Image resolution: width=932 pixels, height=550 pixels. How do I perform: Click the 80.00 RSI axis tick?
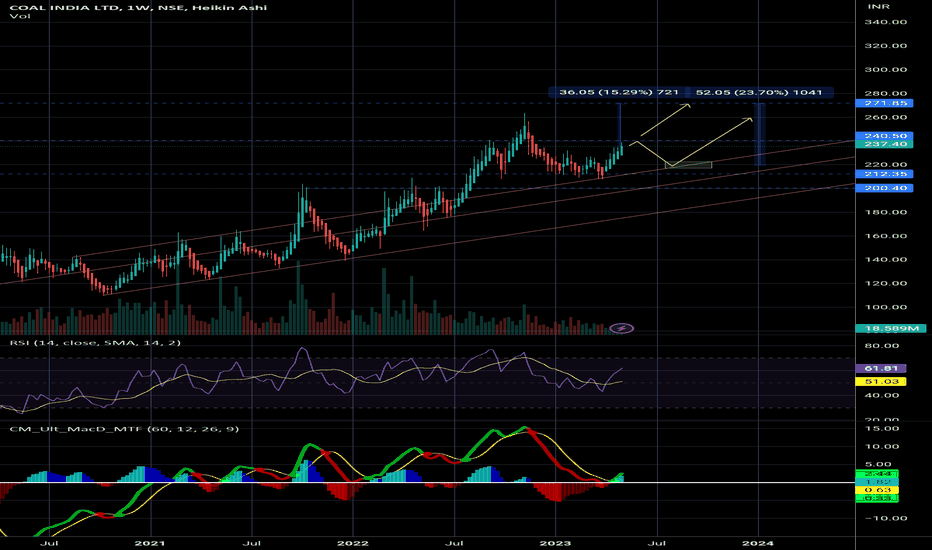tap(882, 345)
